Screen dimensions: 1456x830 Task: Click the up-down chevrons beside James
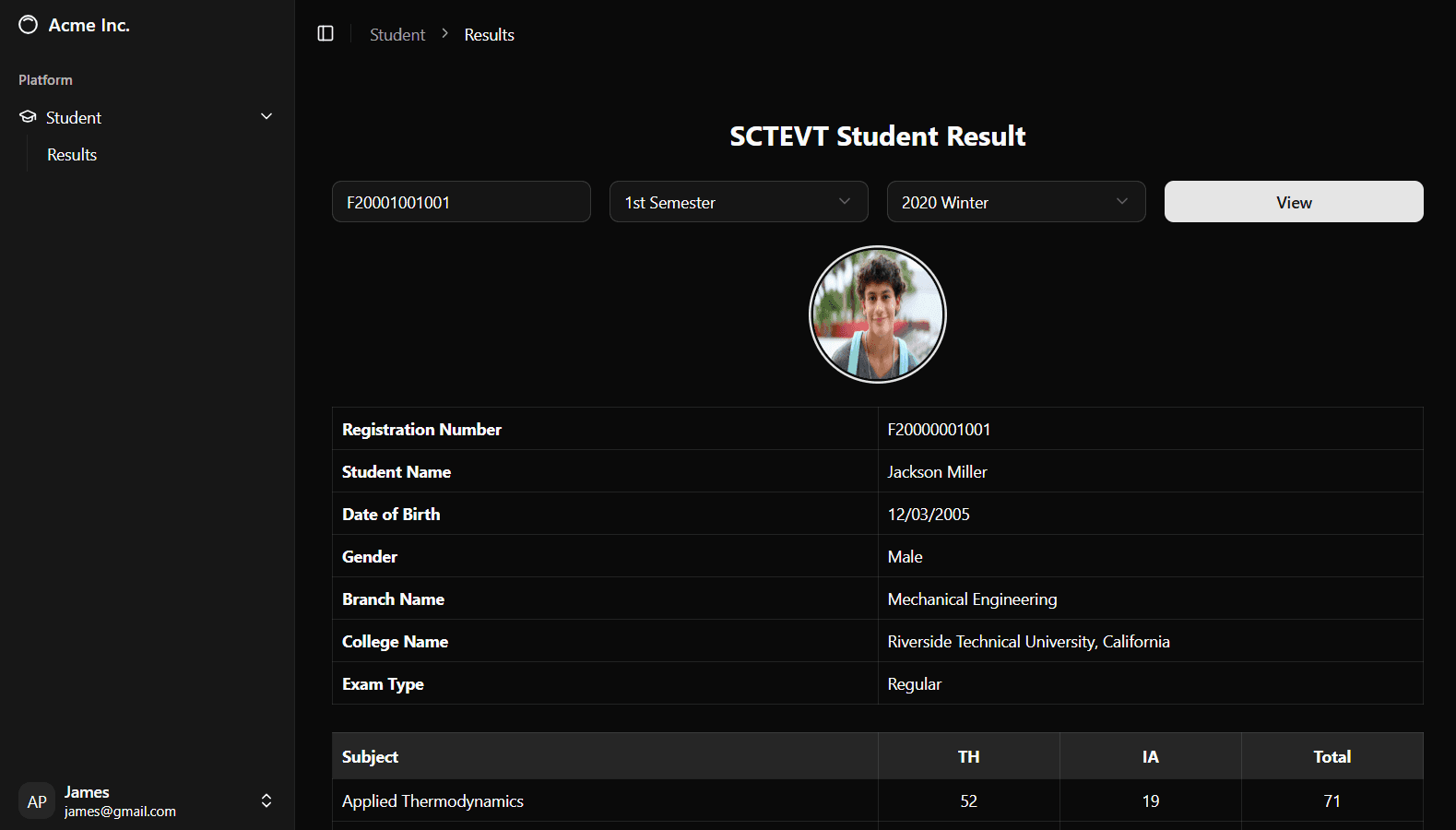point(266,800)
